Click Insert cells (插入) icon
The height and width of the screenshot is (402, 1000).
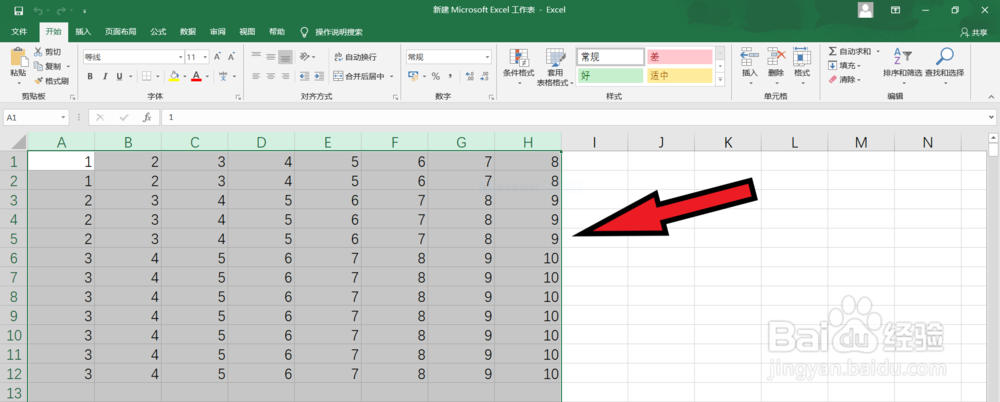click(749, 57)
